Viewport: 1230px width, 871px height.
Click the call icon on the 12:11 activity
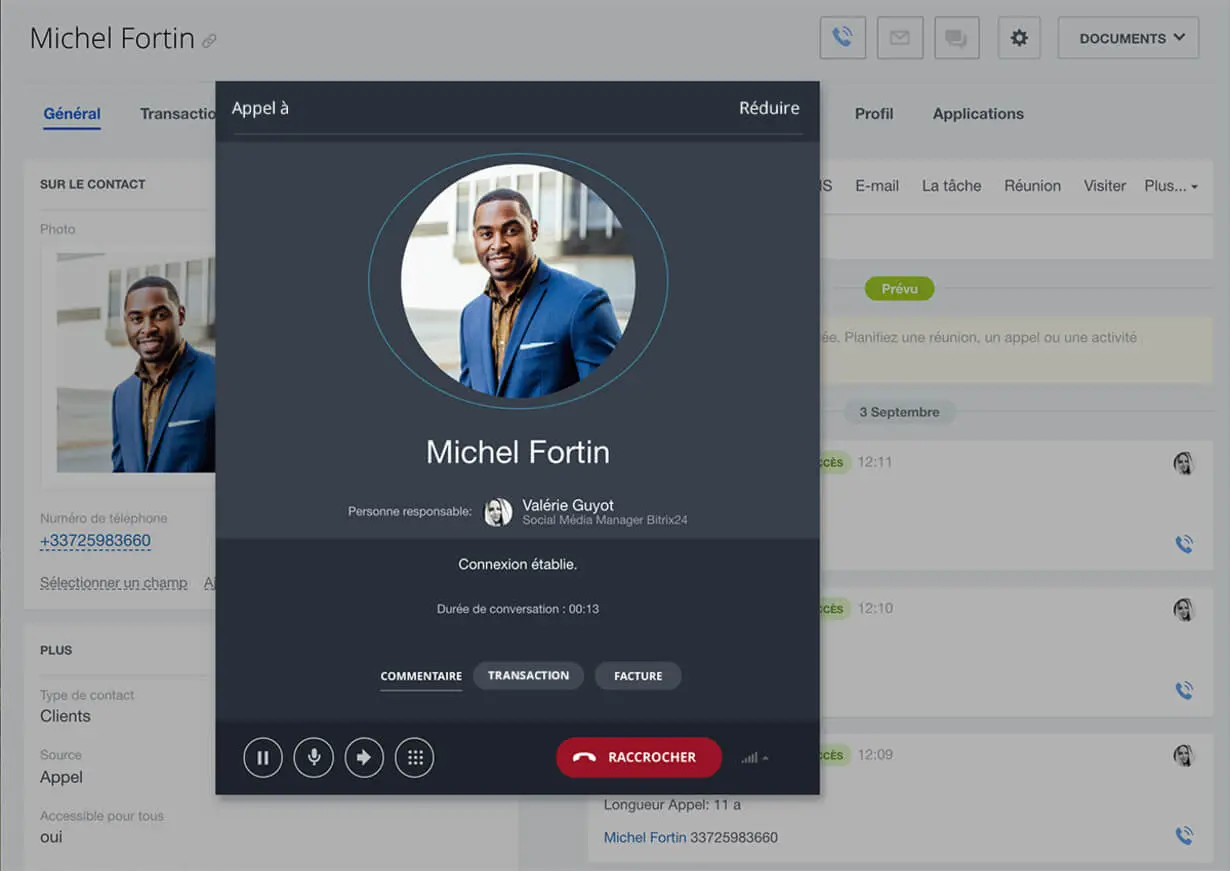[x=1184, y=544]
